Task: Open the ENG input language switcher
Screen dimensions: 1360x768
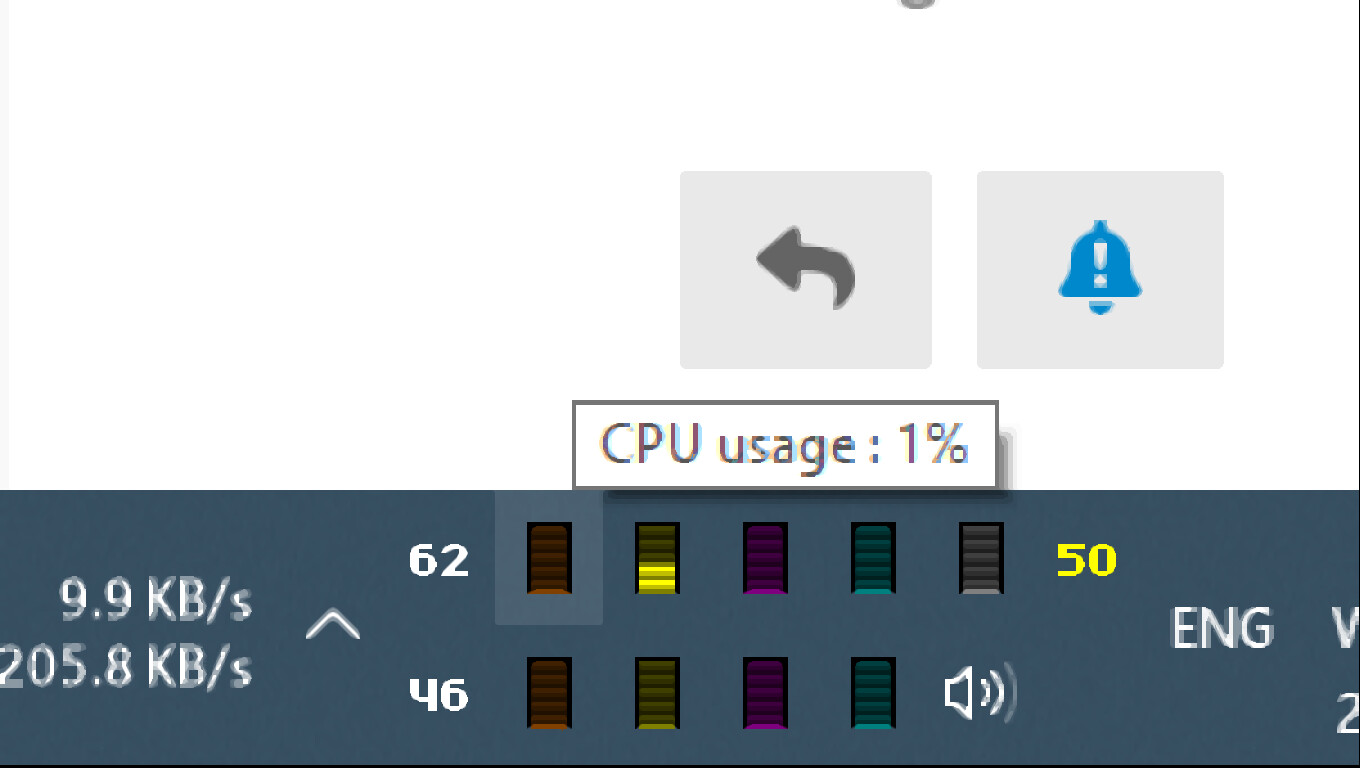Action: [x=1222, y=628]
